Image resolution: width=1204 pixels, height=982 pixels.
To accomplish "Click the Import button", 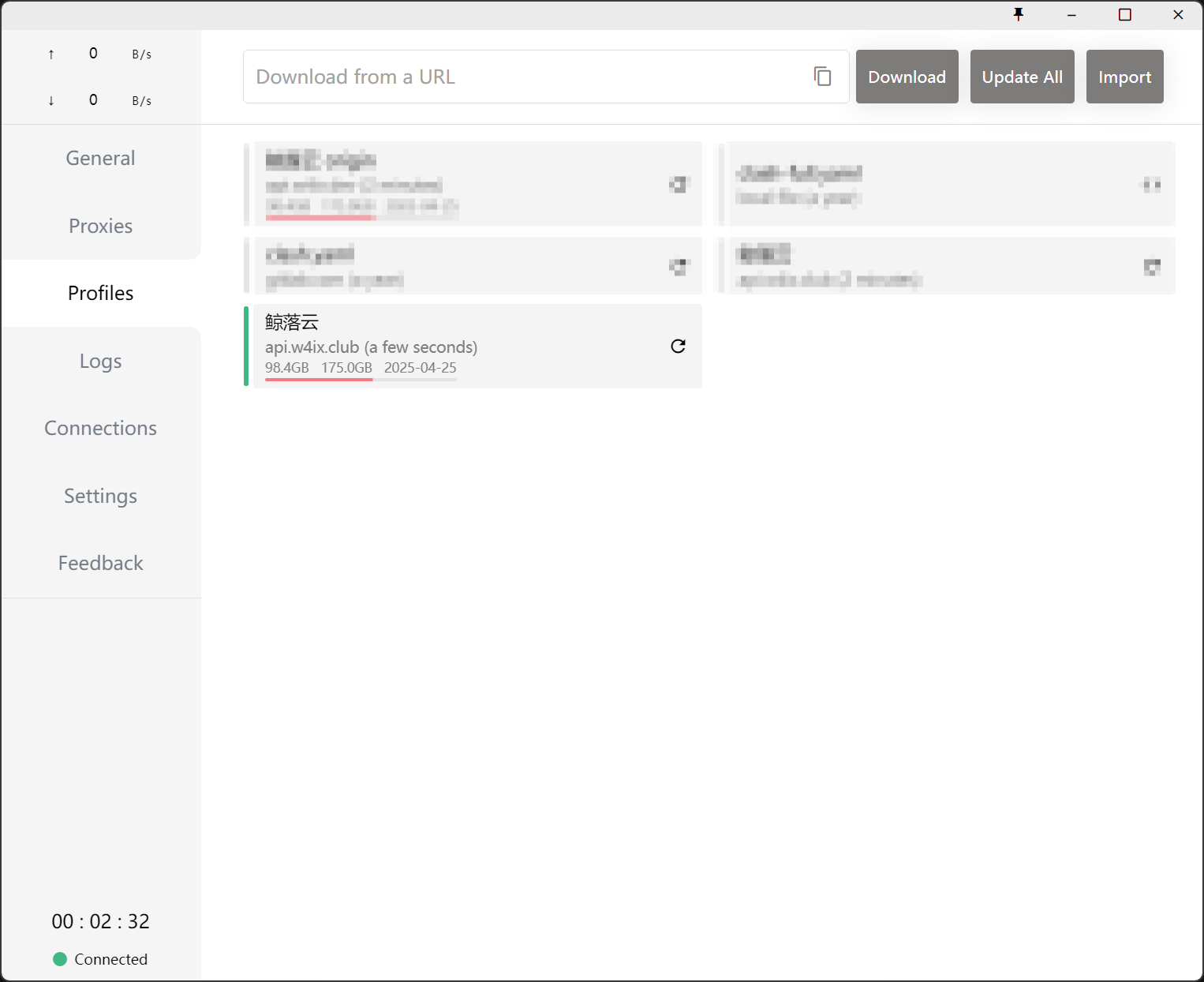I will pyautogui.click(x=1124, y=77).
